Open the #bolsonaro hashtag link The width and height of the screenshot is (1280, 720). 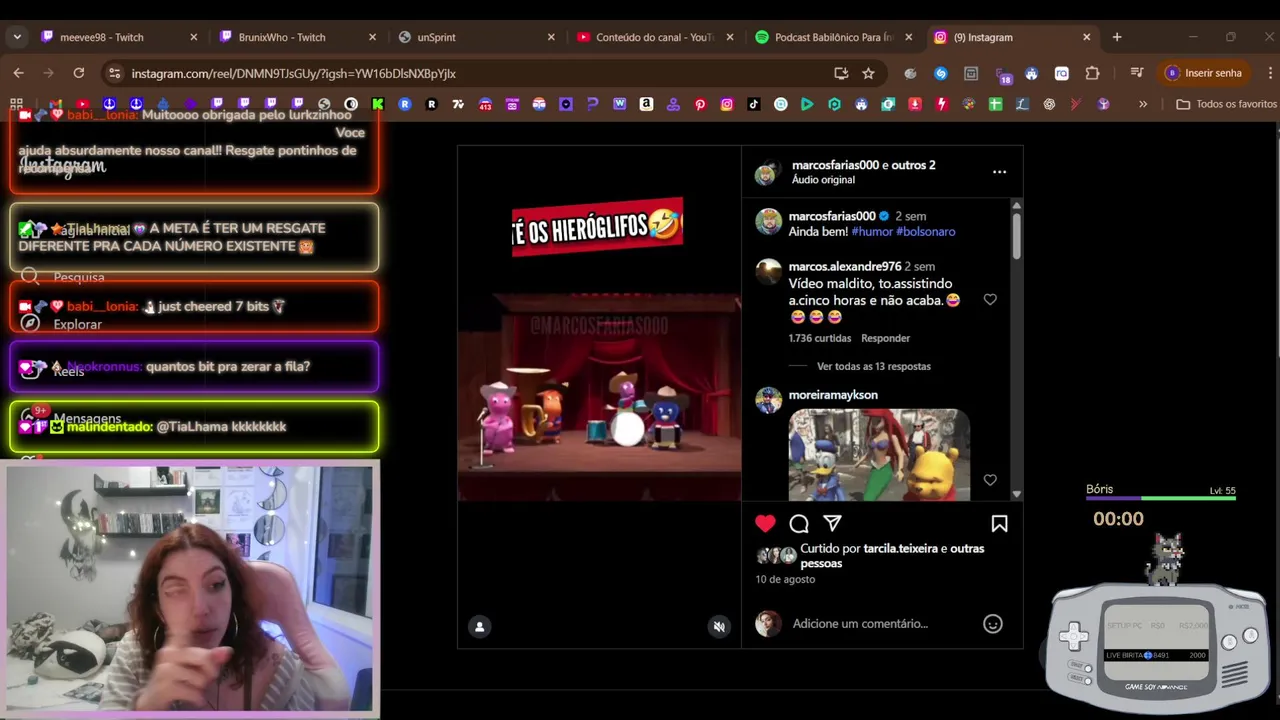[926, 231]
